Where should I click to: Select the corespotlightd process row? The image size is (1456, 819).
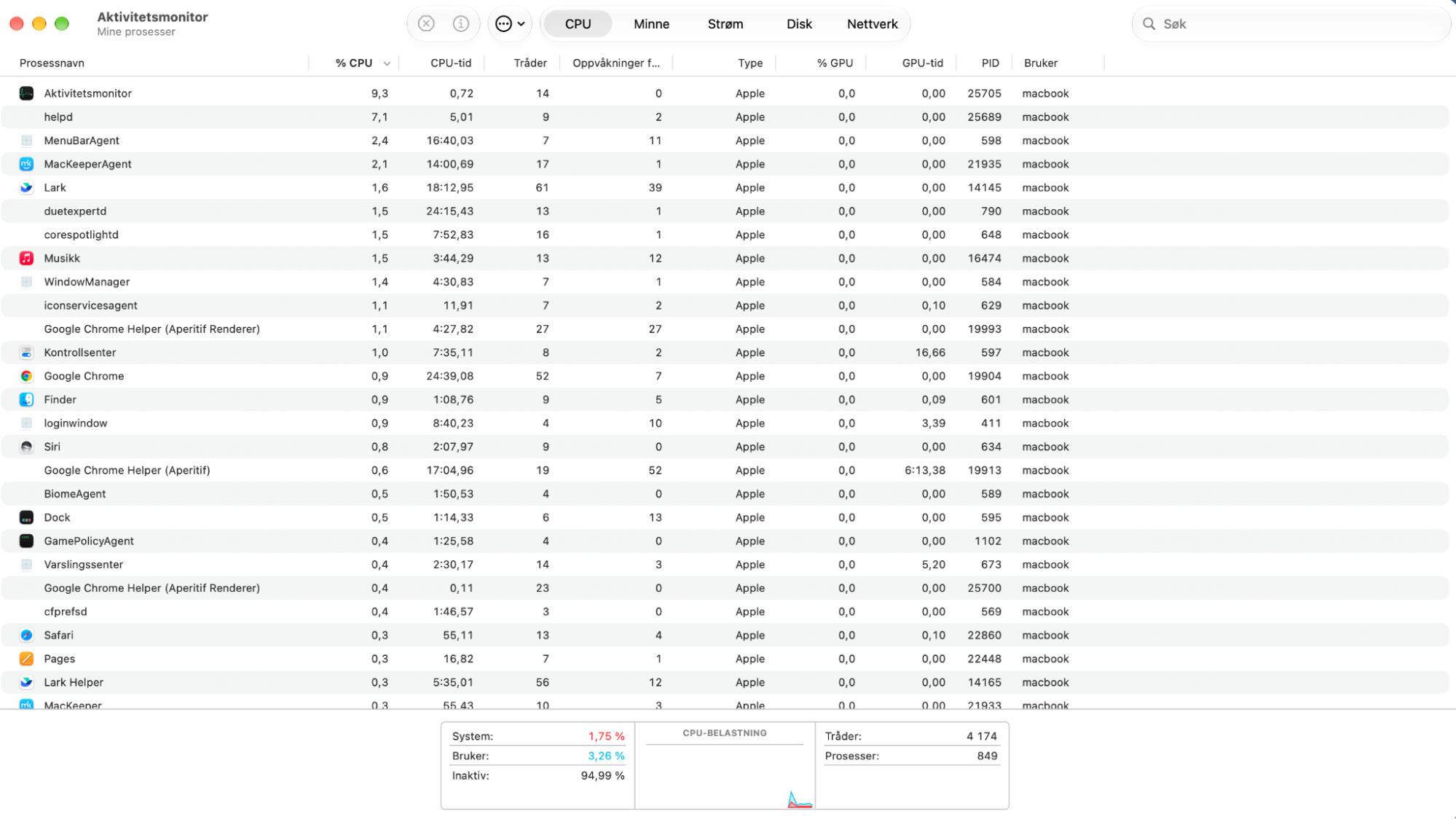[725, 235]
